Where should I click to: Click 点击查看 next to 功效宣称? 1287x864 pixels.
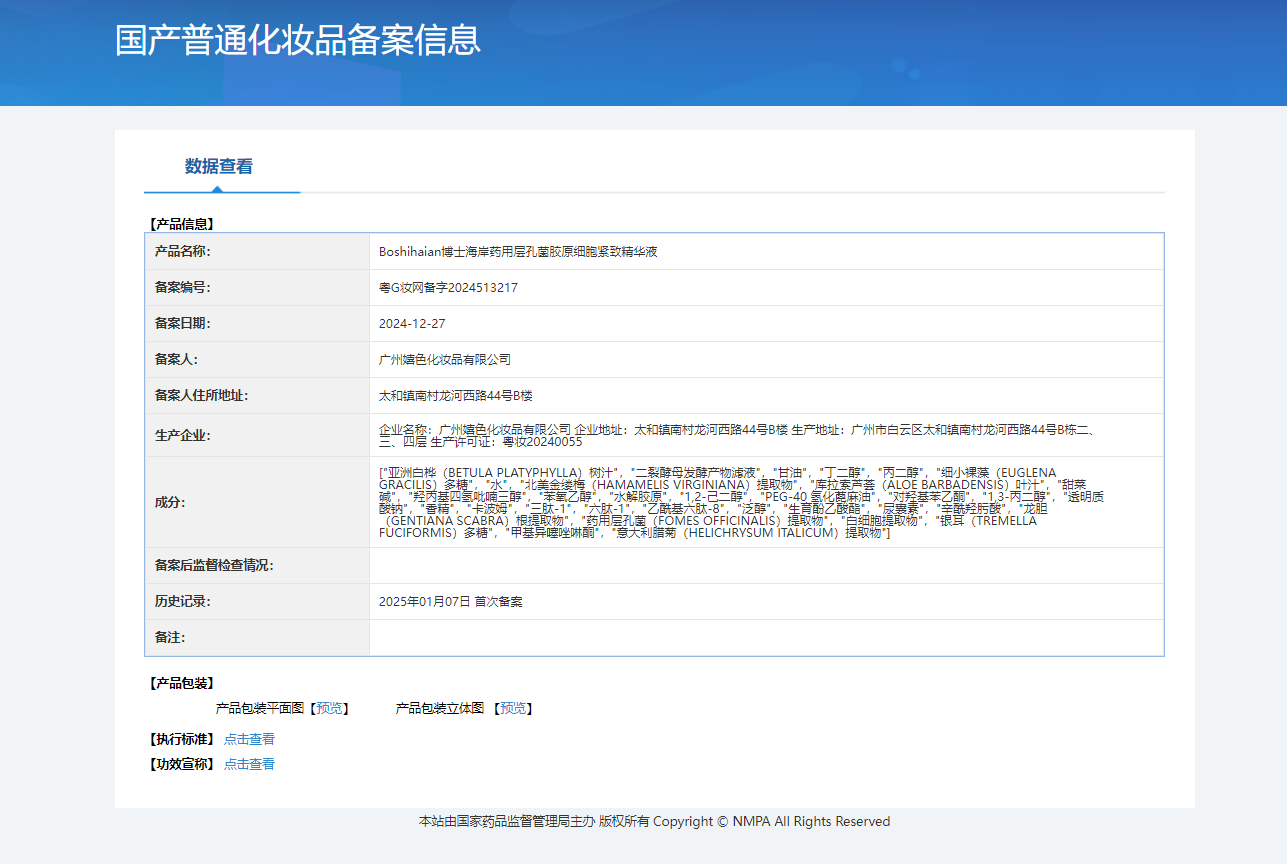tap(249, 764)
